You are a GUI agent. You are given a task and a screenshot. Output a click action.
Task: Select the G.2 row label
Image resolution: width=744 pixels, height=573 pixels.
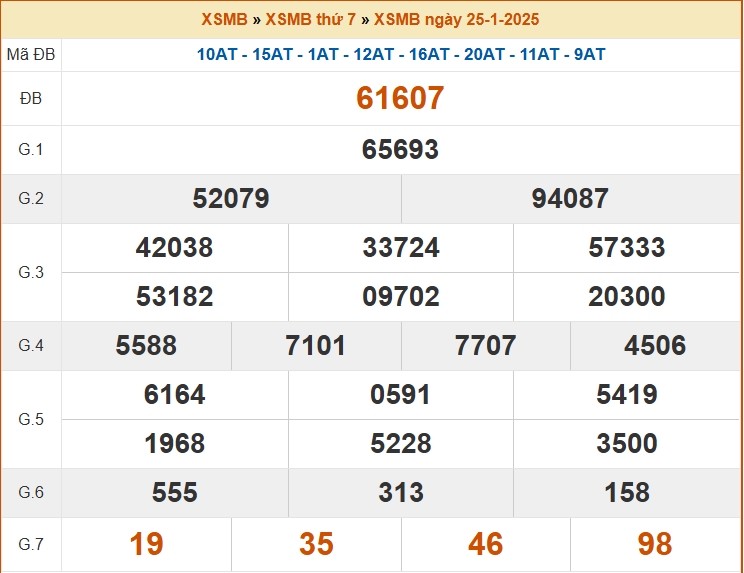31,198
